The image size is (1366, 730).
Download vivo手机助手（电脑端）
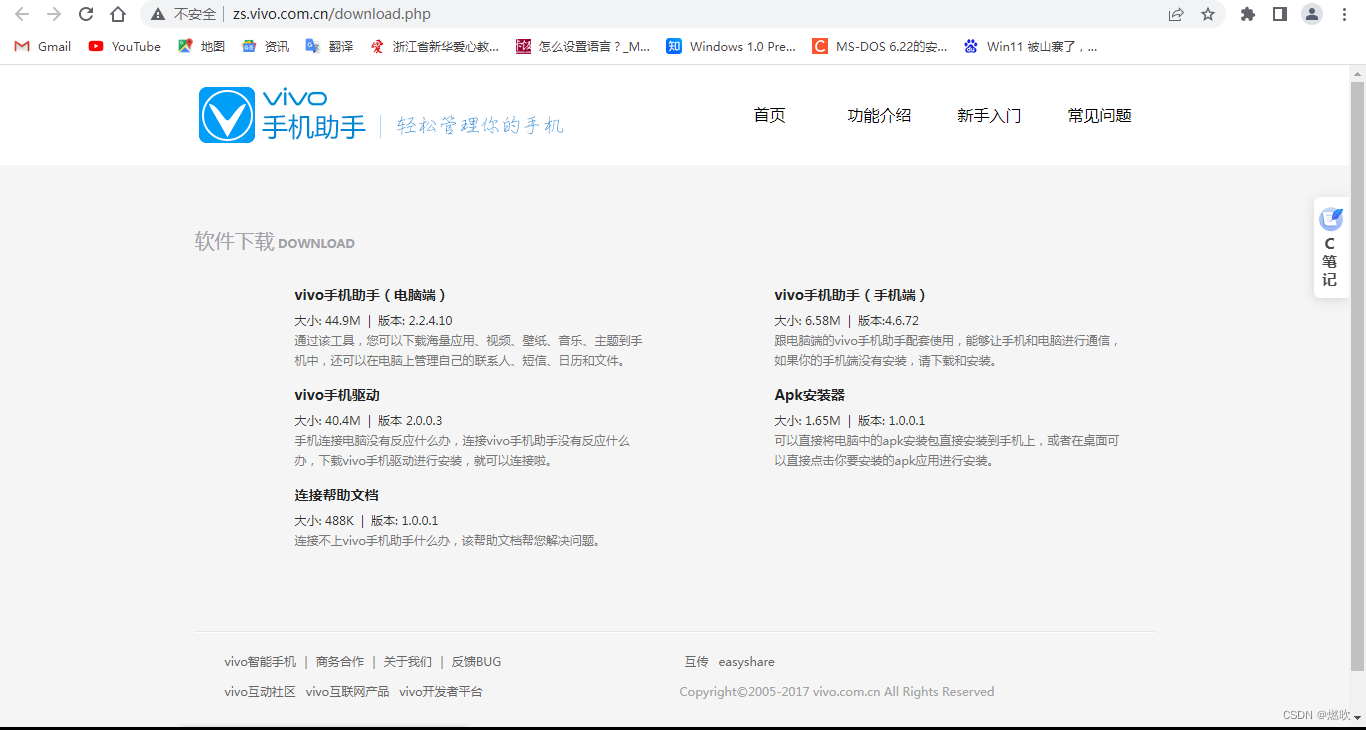point(371,295)
